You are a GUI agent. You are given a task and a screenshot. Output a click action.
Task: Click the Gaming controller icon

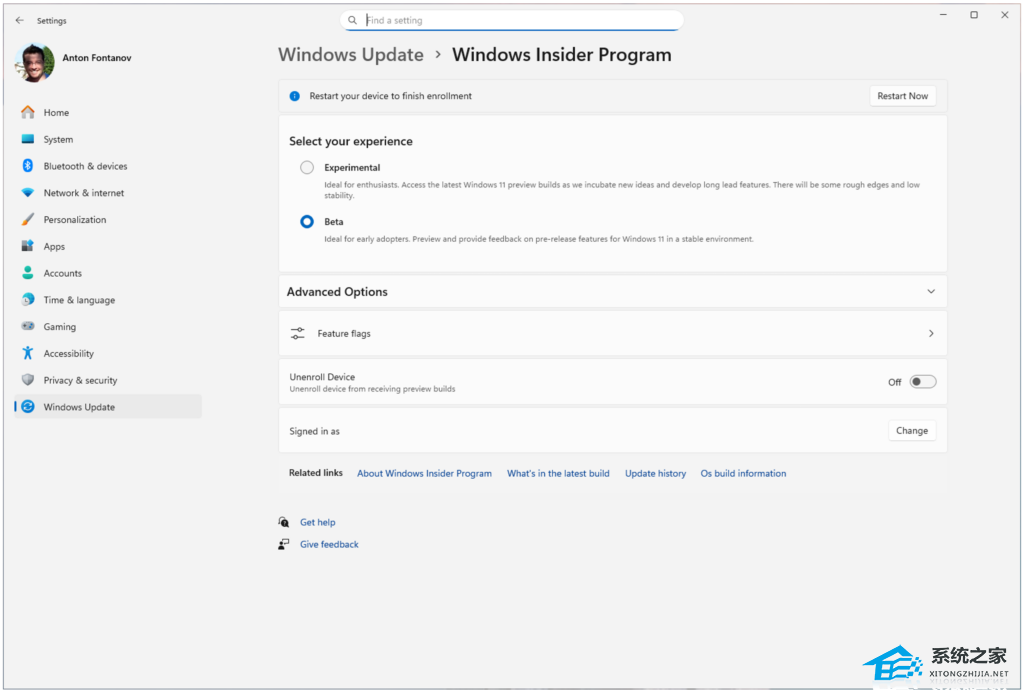(x=27, y=326)
